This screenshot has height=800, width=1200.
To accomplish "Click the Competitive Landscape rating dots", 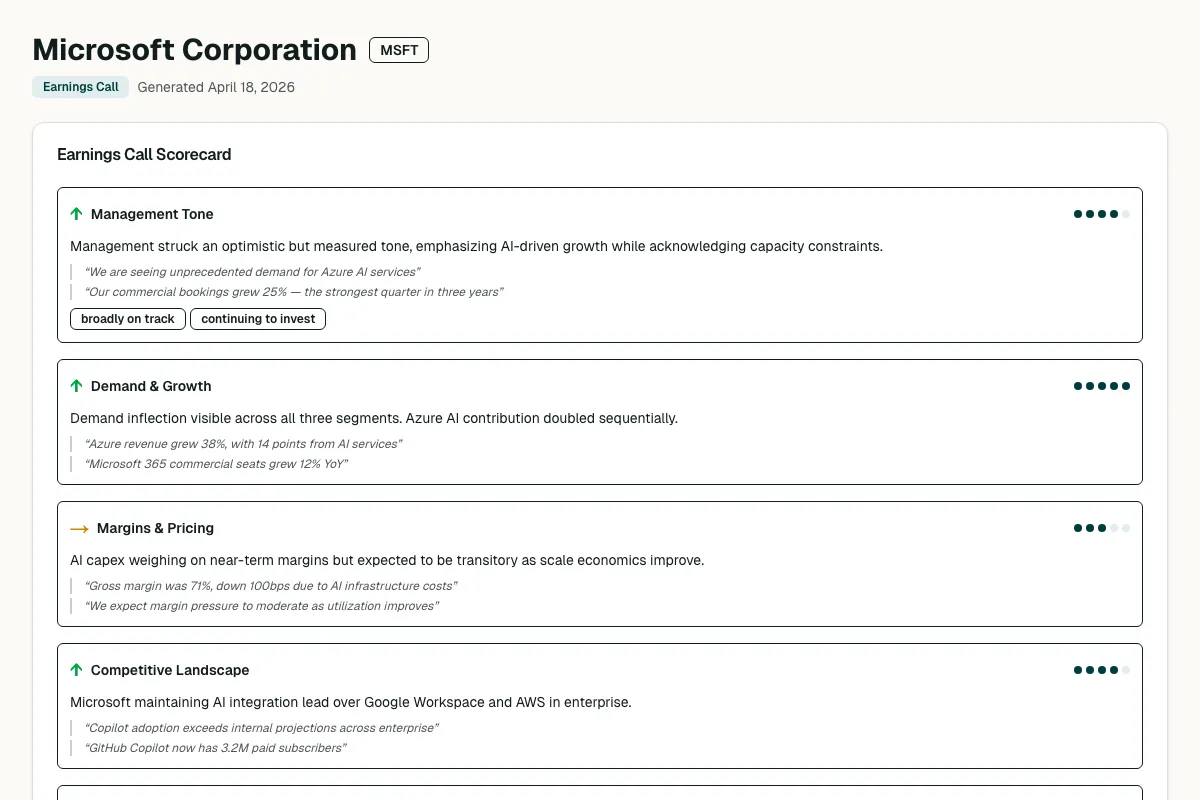I will point(1101,670).
